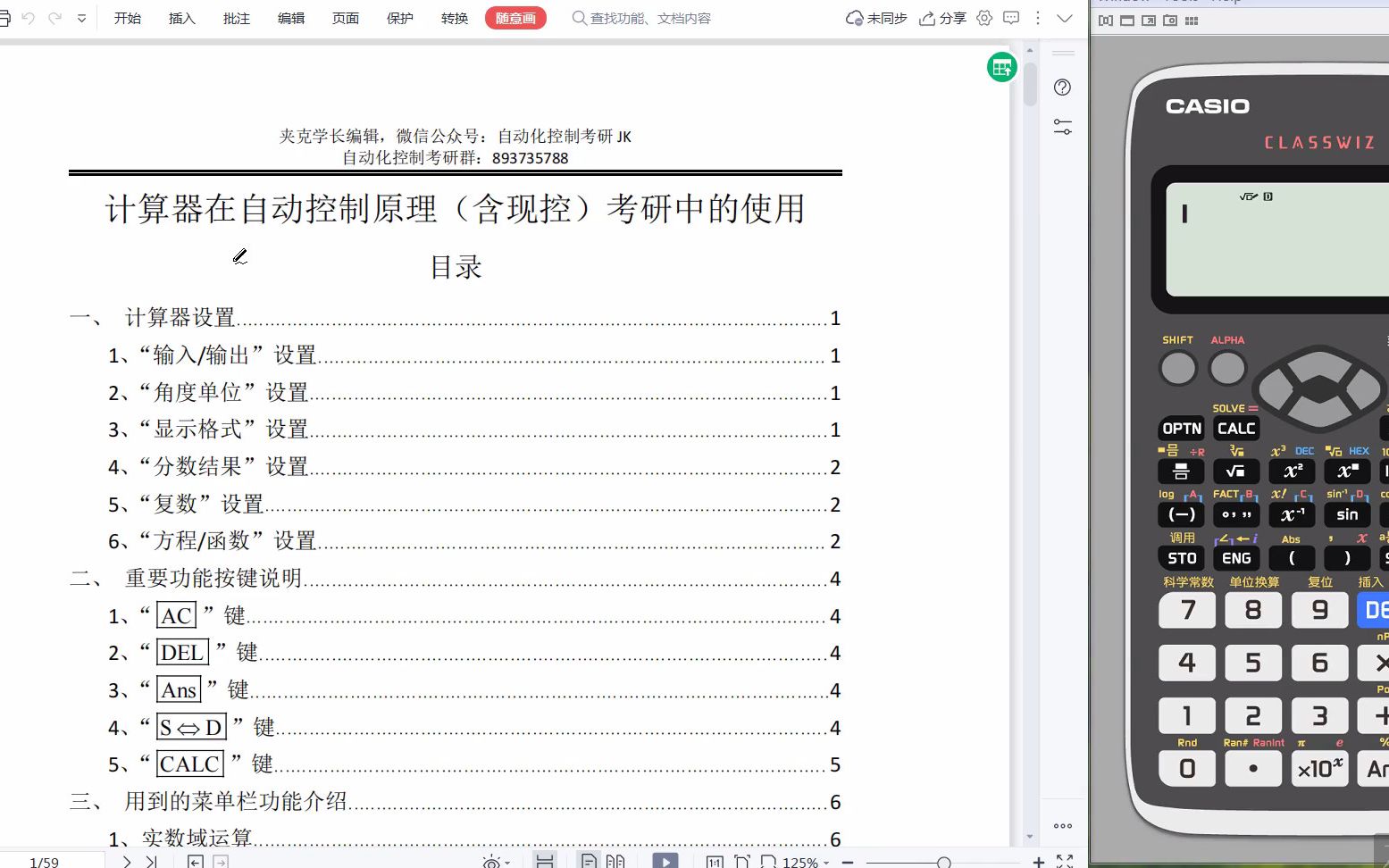Screen dimensions: 1389x868
Task: Jump to last page arrow in status bar
Action: 151,862
